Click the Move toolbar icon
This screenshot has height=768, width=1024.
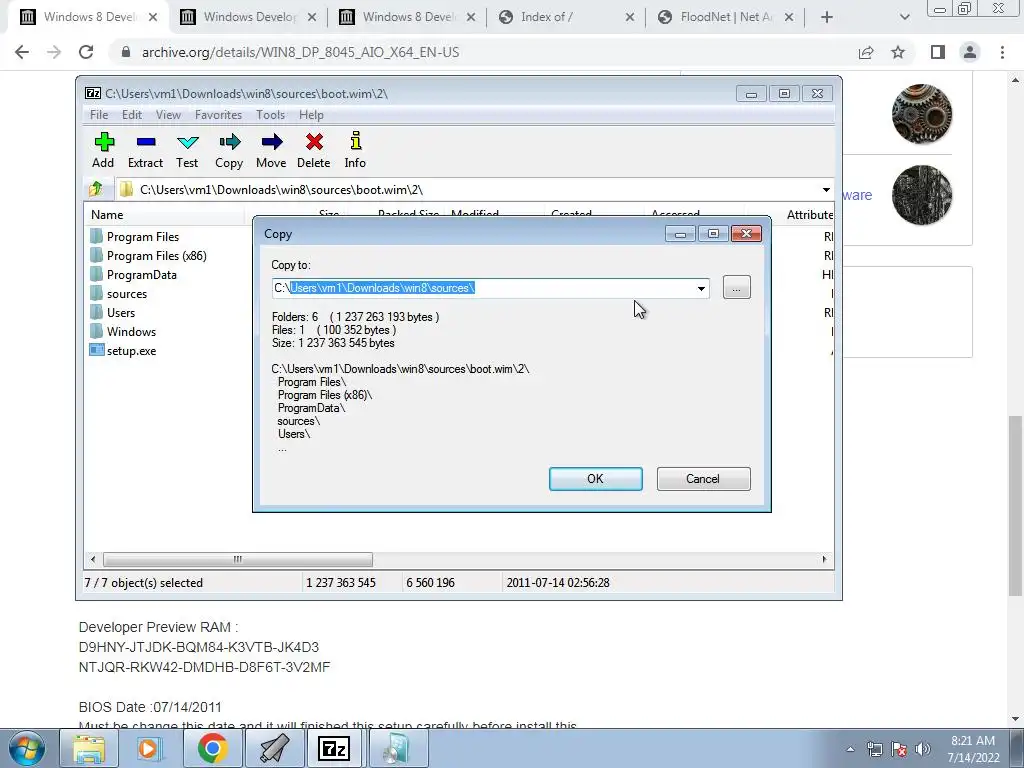point(271,150)
